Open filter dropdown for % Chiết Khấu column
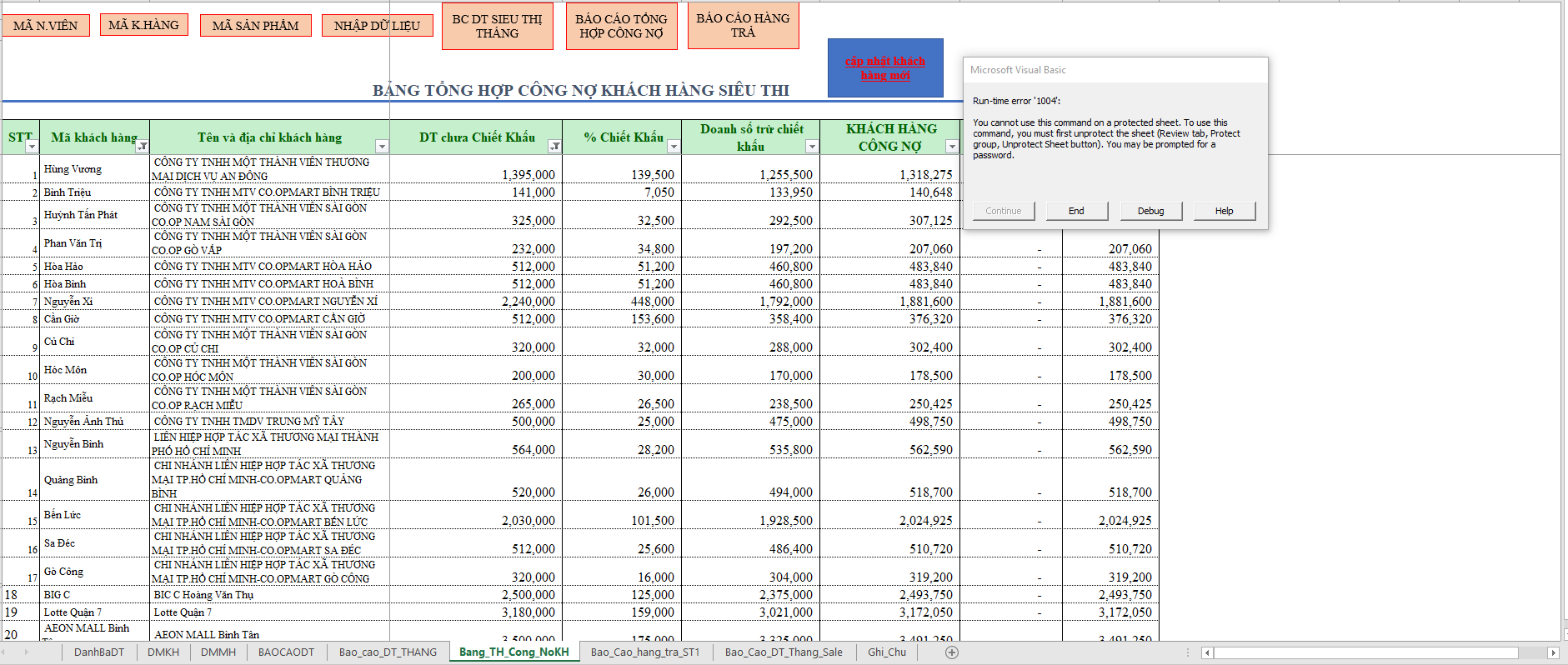Viewport: 1568px width, 665px height. pyautogui.click(x=674, y=147)
